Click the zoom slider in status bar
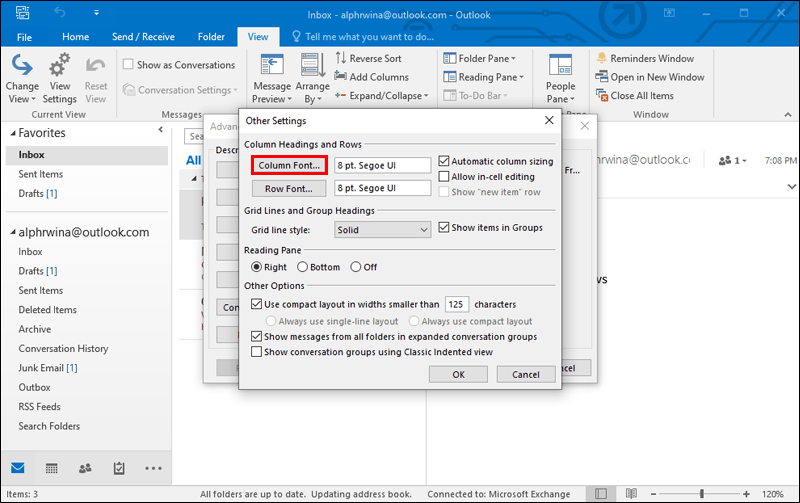Viewport: 800px width, 503px height. tap(702, 494)
